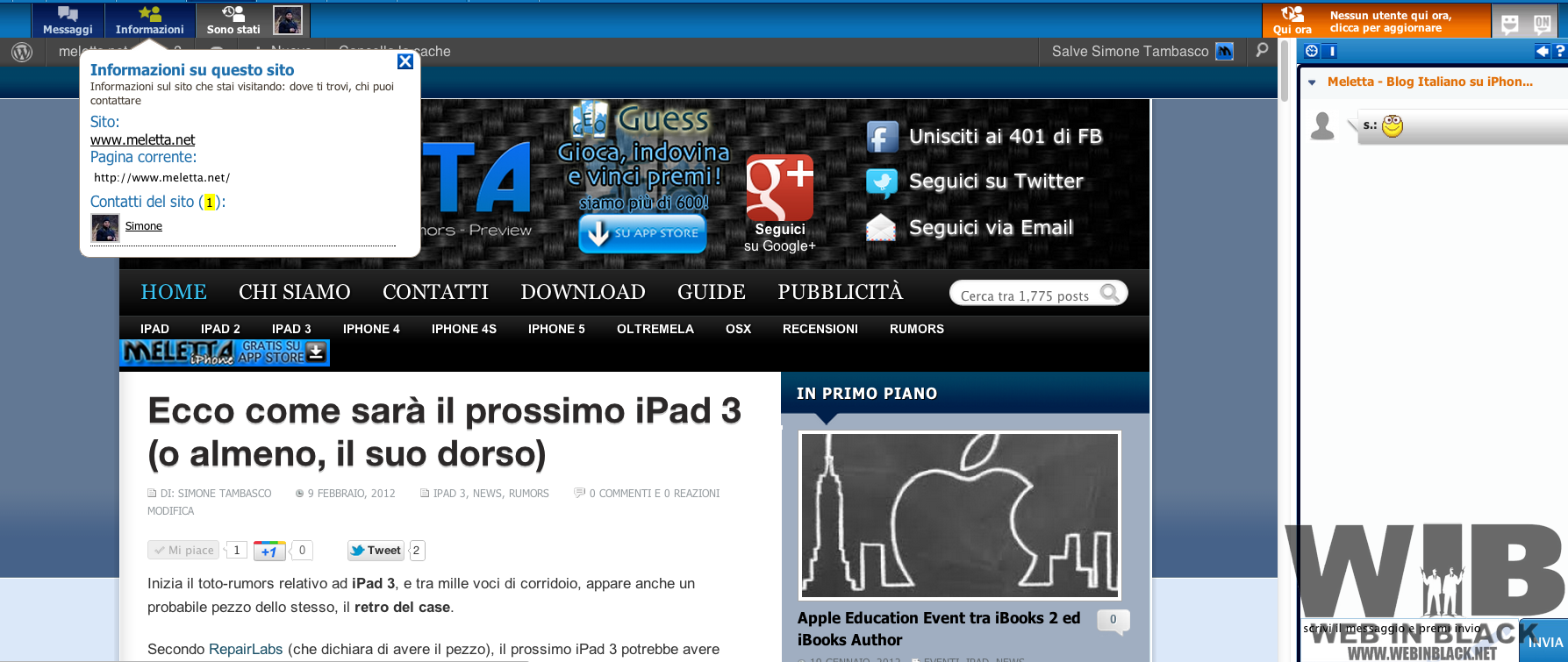Click the info 'I' button in chat header

(x=1330, y=52)
